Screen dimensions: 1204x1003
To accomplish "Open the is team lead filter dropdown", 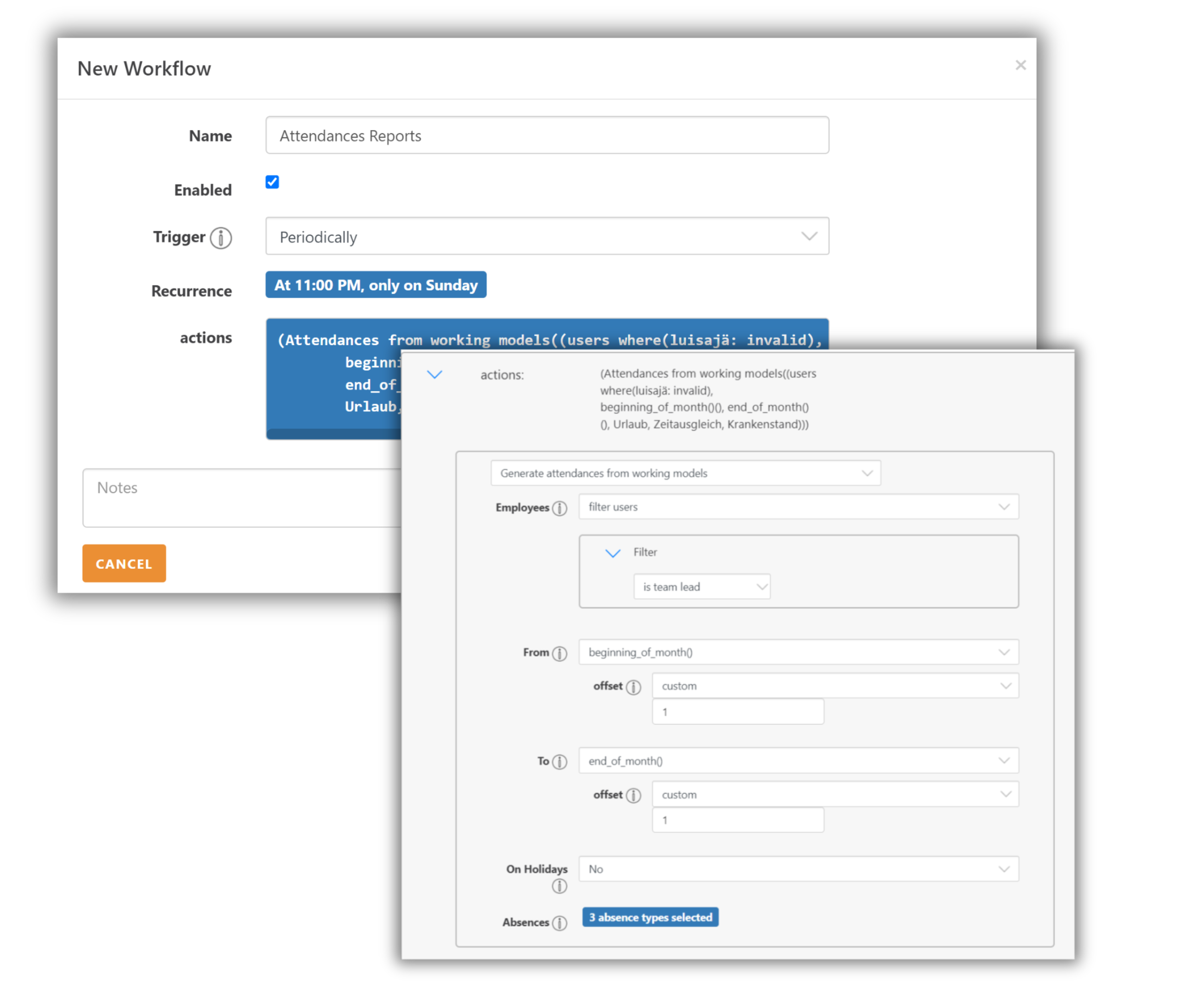I will coord(702,586).
